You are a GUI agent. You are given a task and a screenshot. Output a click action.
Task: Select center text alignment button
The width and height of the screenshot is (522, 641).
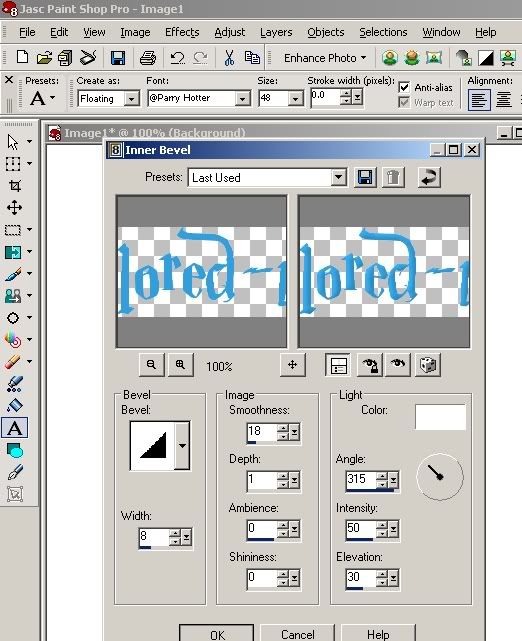coord(503,99)
